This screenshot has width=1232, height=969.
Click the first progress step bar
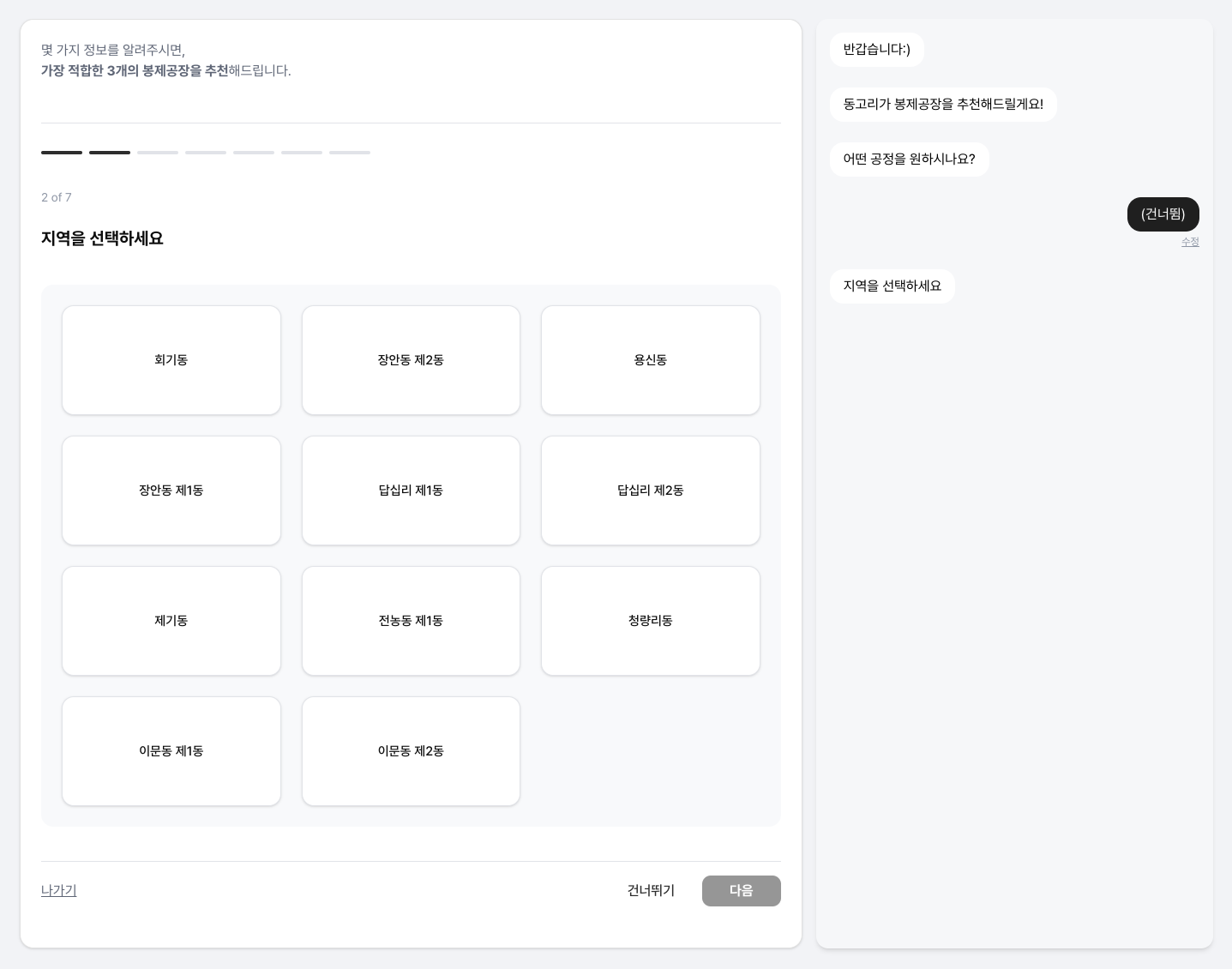tap(62, 153)
